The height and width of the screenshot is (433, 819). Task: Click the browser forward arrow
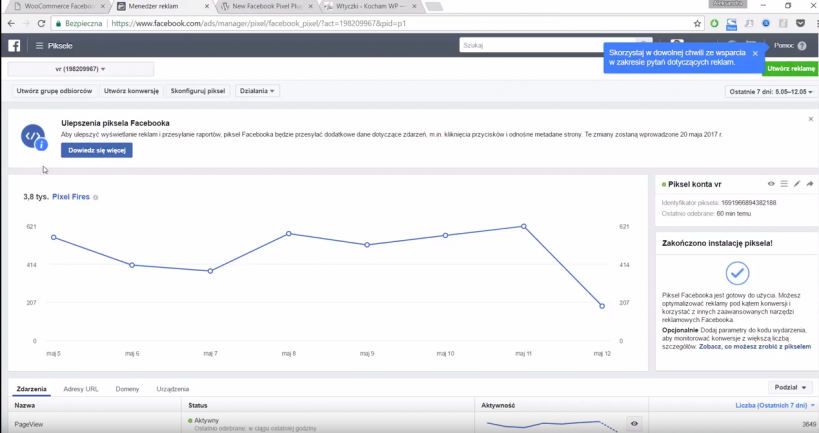tap(26, 24)
